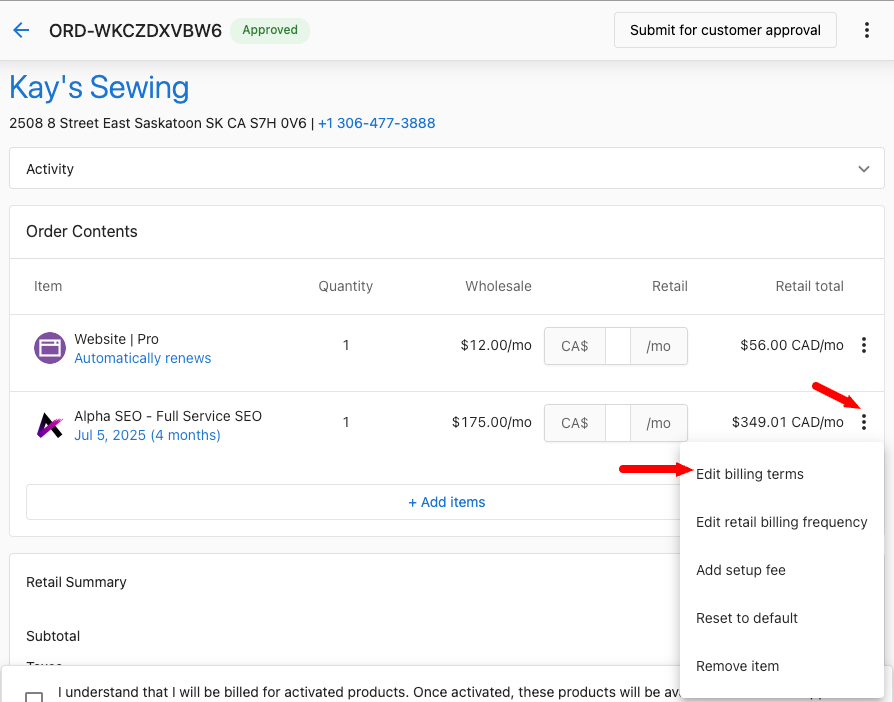894x702 pixels.
Task: Click the Item column header
Action: [48, 286]
